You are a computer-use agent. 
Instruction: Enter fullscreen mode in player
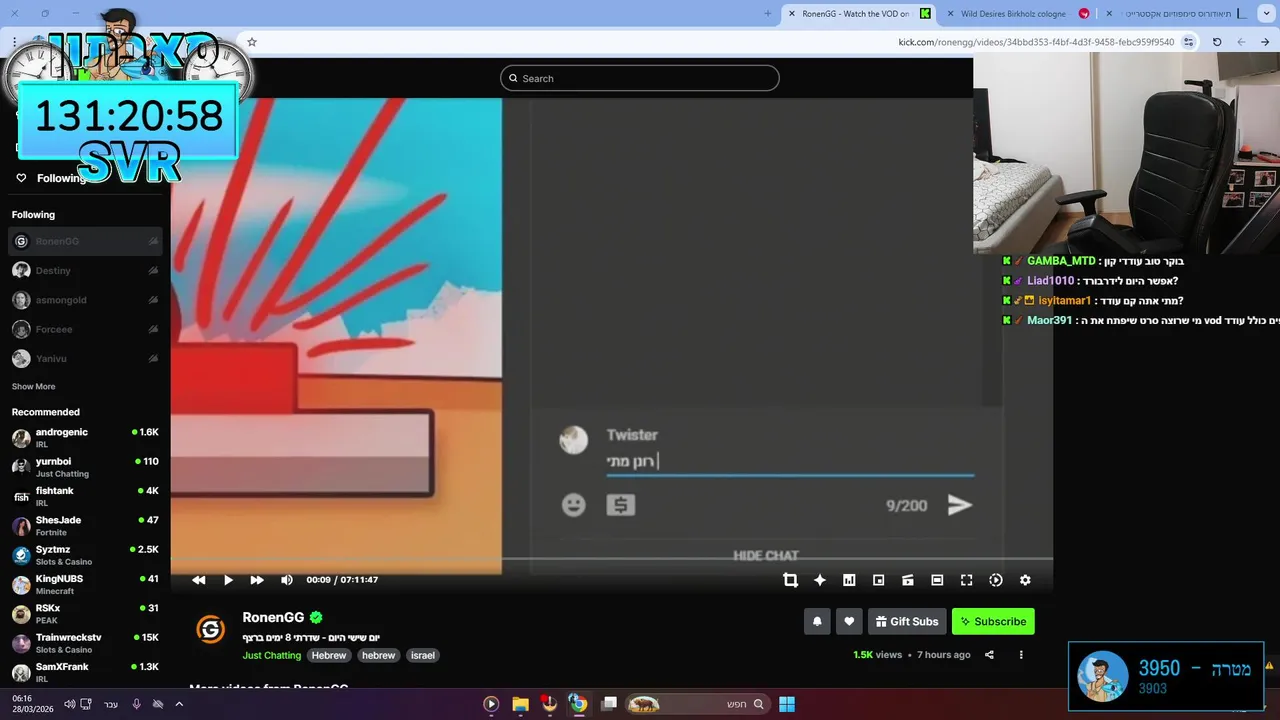966,580
